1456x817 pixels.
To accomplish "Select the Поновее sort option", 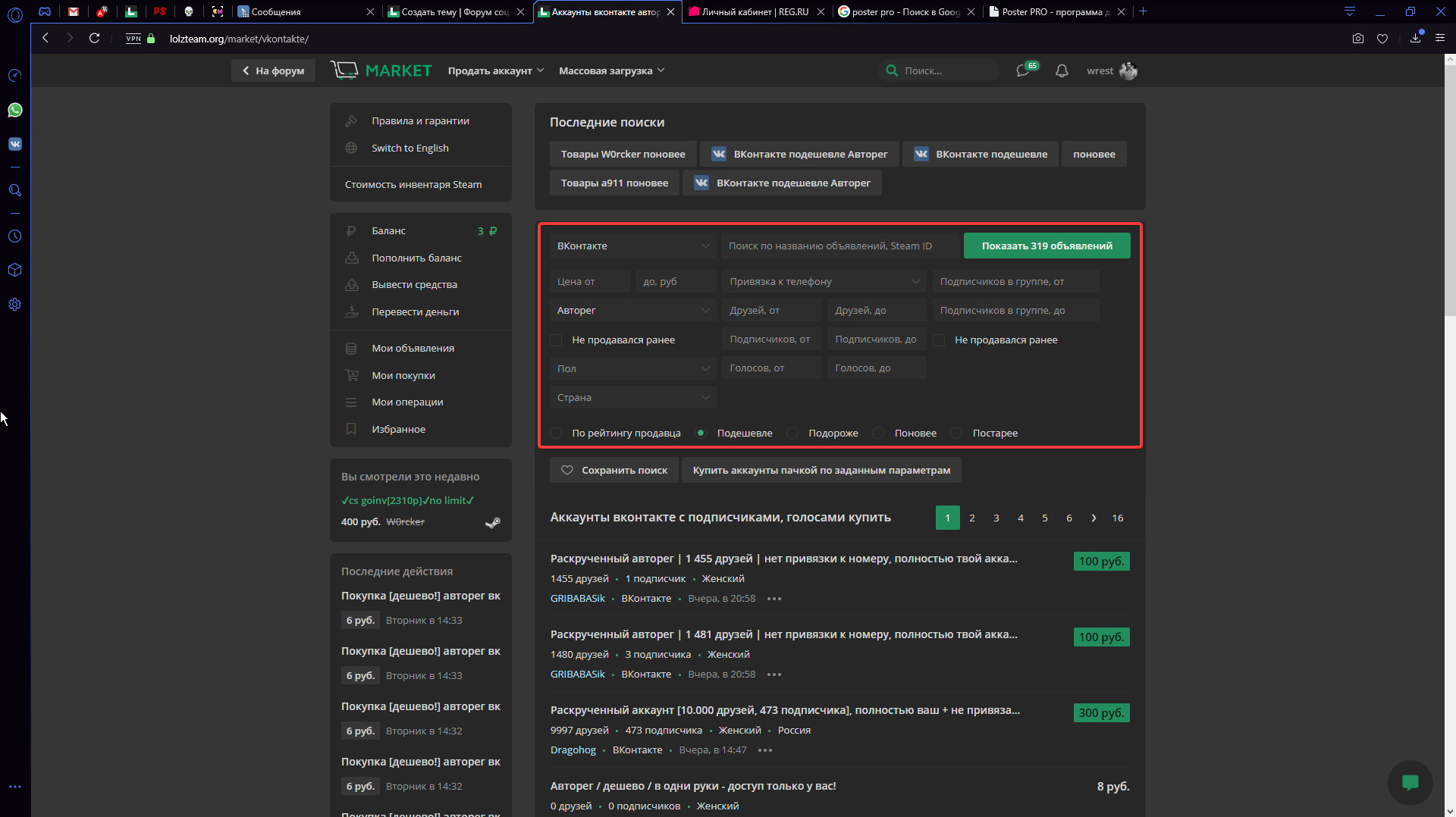I will pyautogui.click(x=878, y=433).
